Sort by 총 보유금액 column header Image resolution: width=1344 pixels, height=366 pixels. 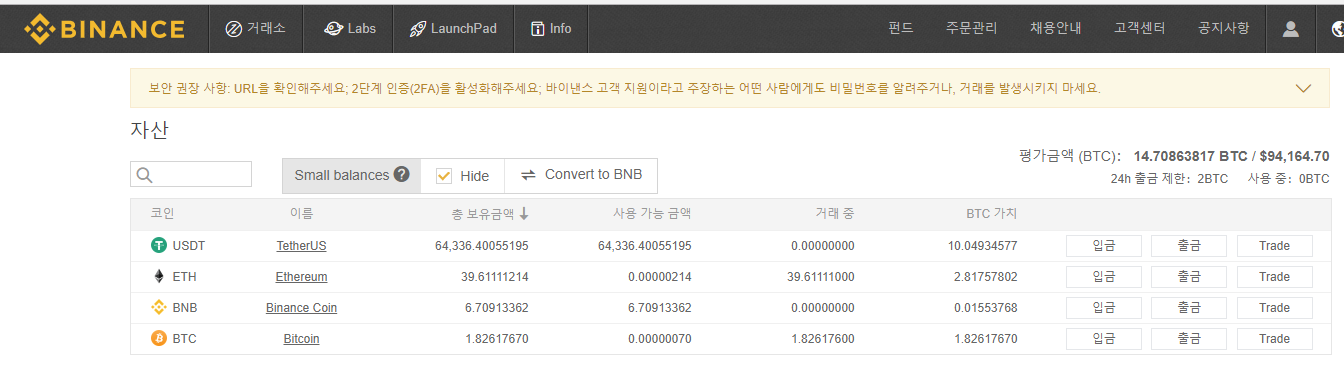[489, 213]
